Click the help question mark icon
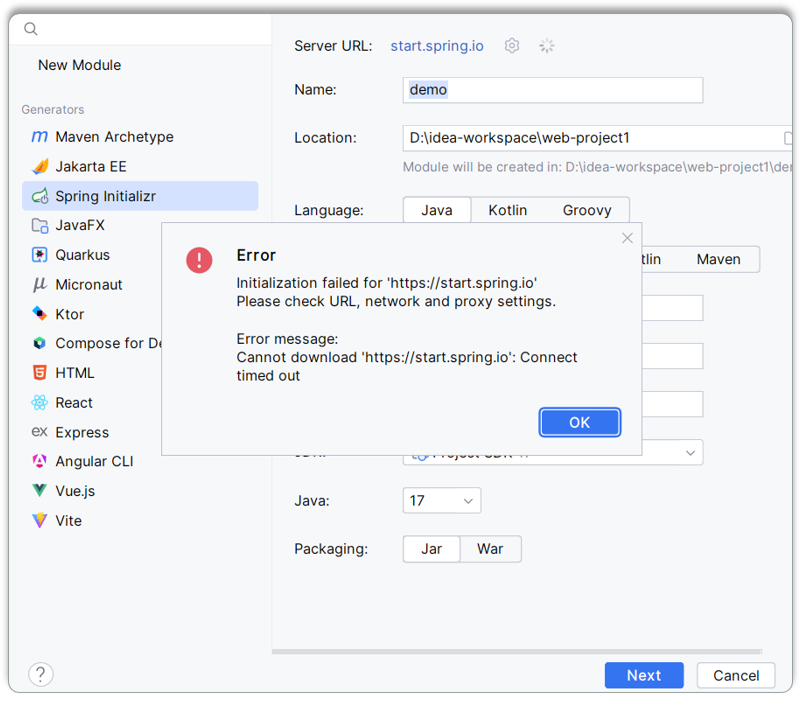 (41, 674)
